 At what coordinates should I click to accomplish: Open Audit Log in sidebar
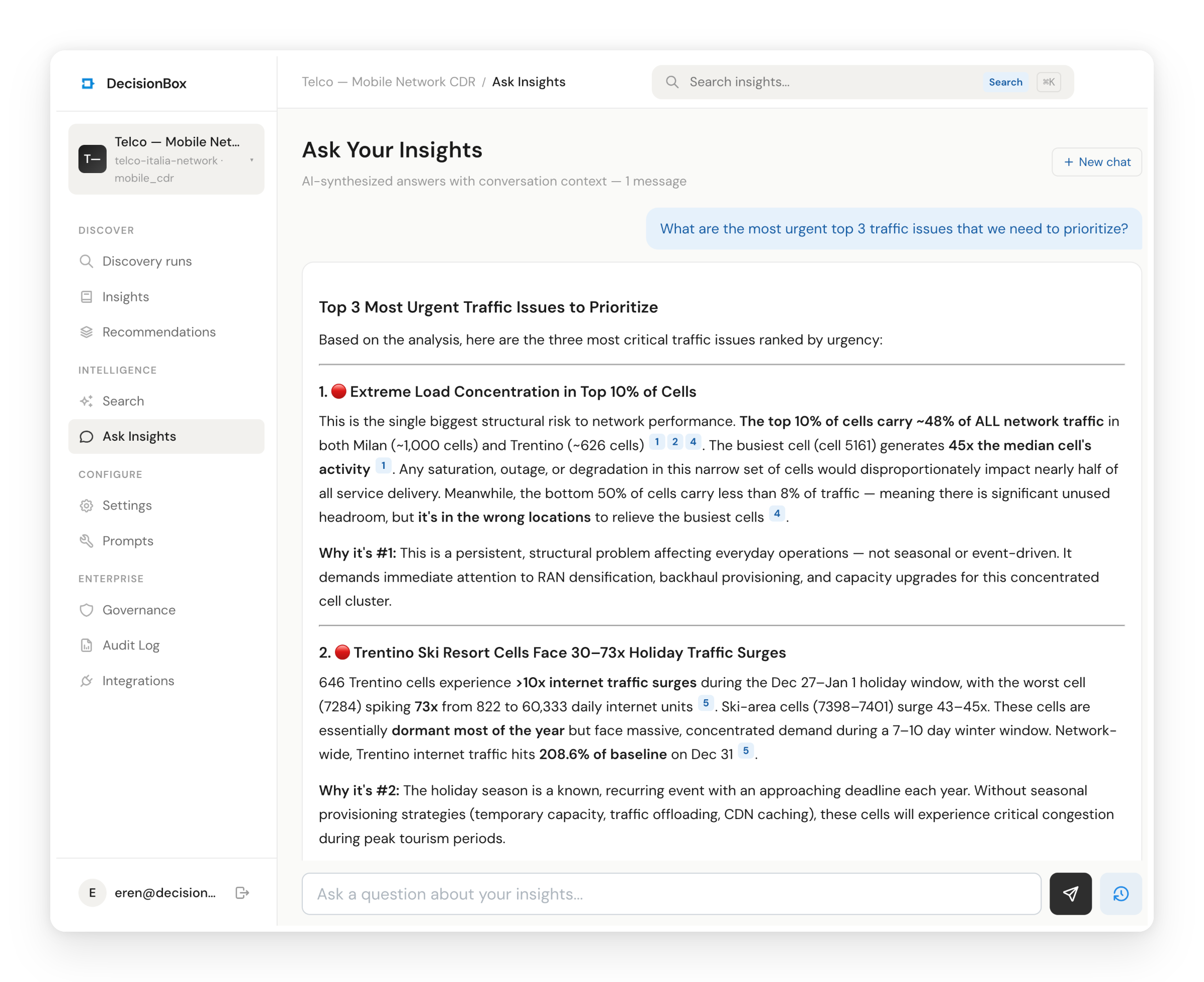click(x=131, y=645)
